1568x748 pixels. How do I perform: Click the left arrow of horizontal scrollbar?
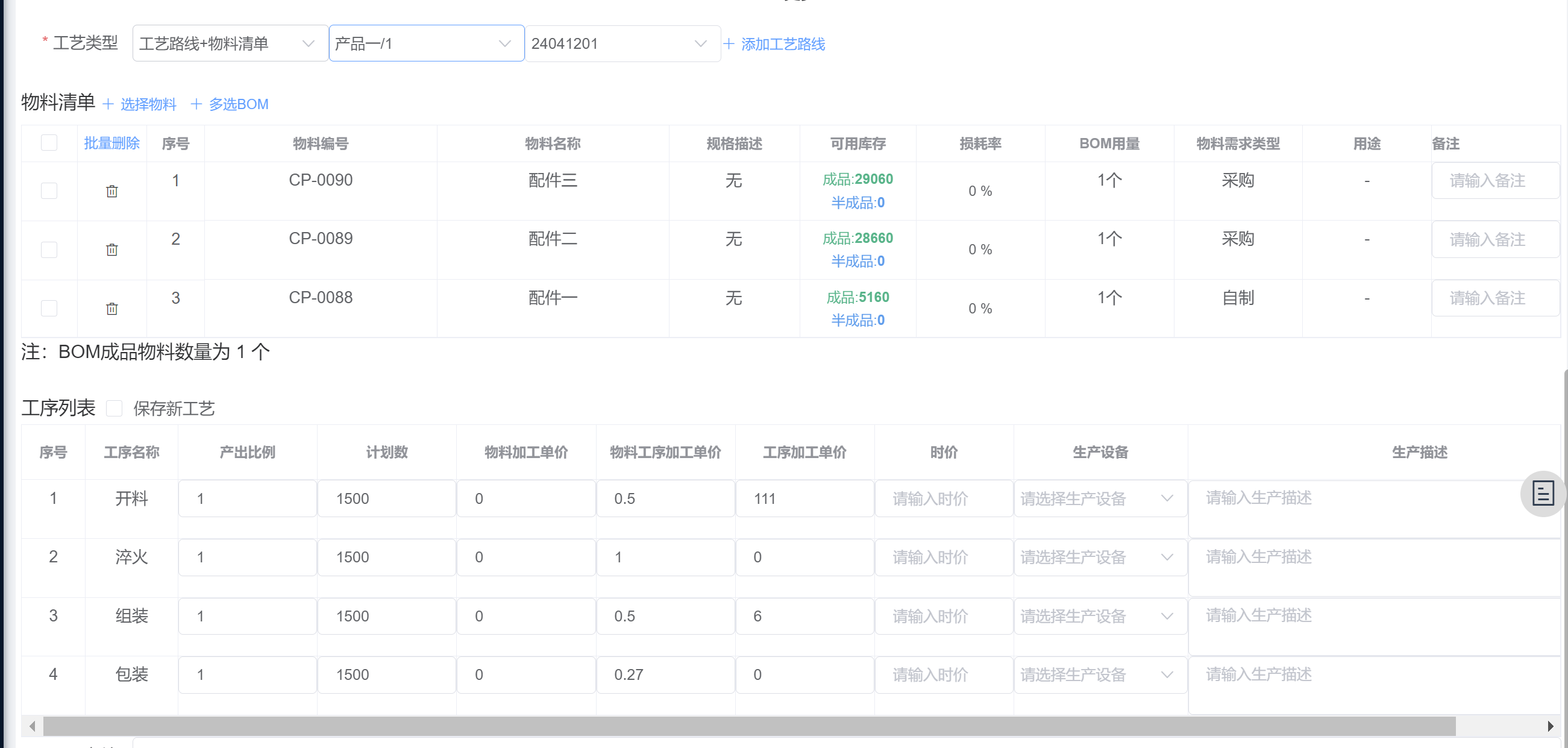coord(33,726)
